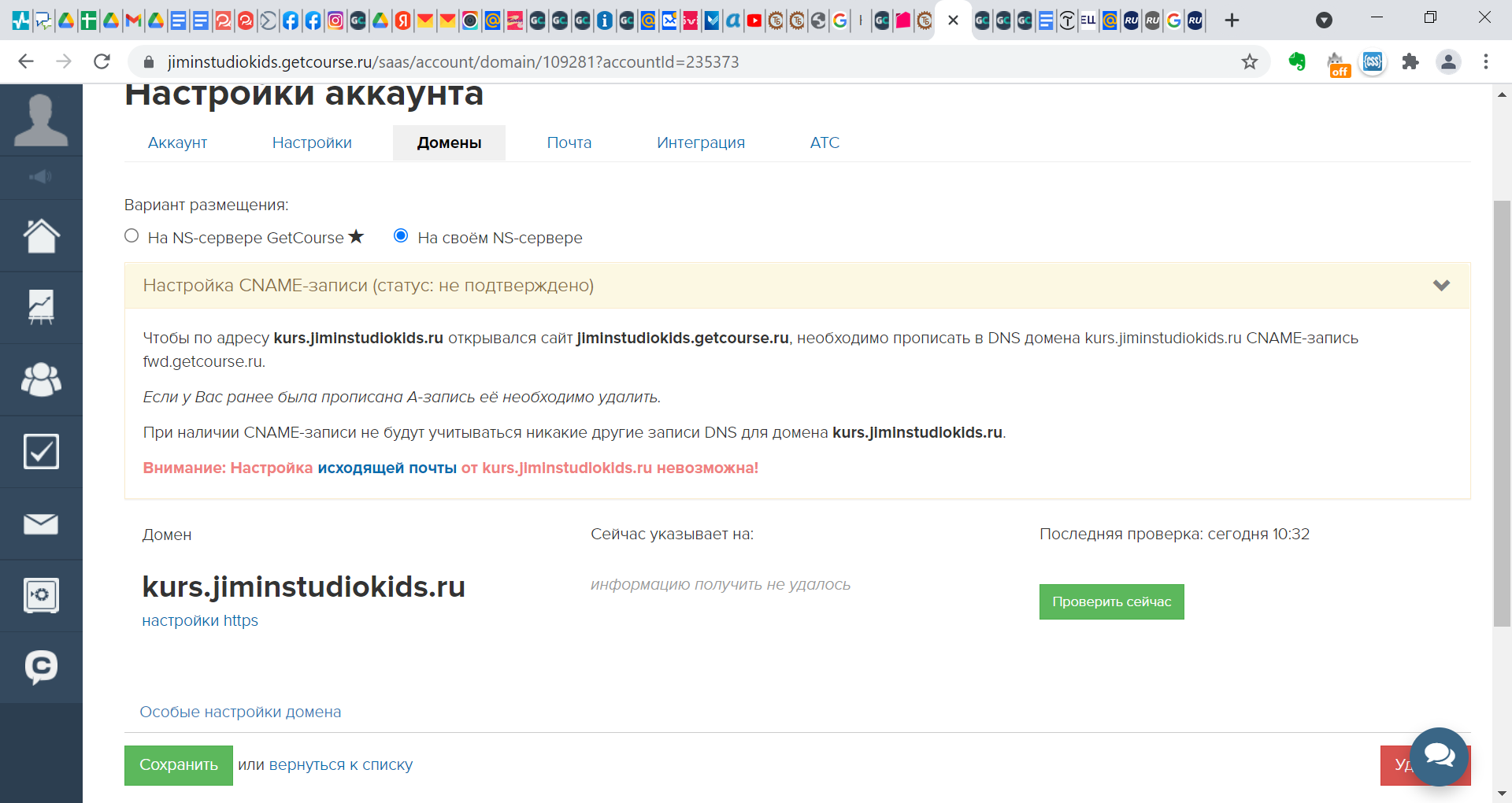Viewport: 1512px width, 803px height.
Task: Open the home (house) section in sidebar
Action: click(x=41, y=236)
